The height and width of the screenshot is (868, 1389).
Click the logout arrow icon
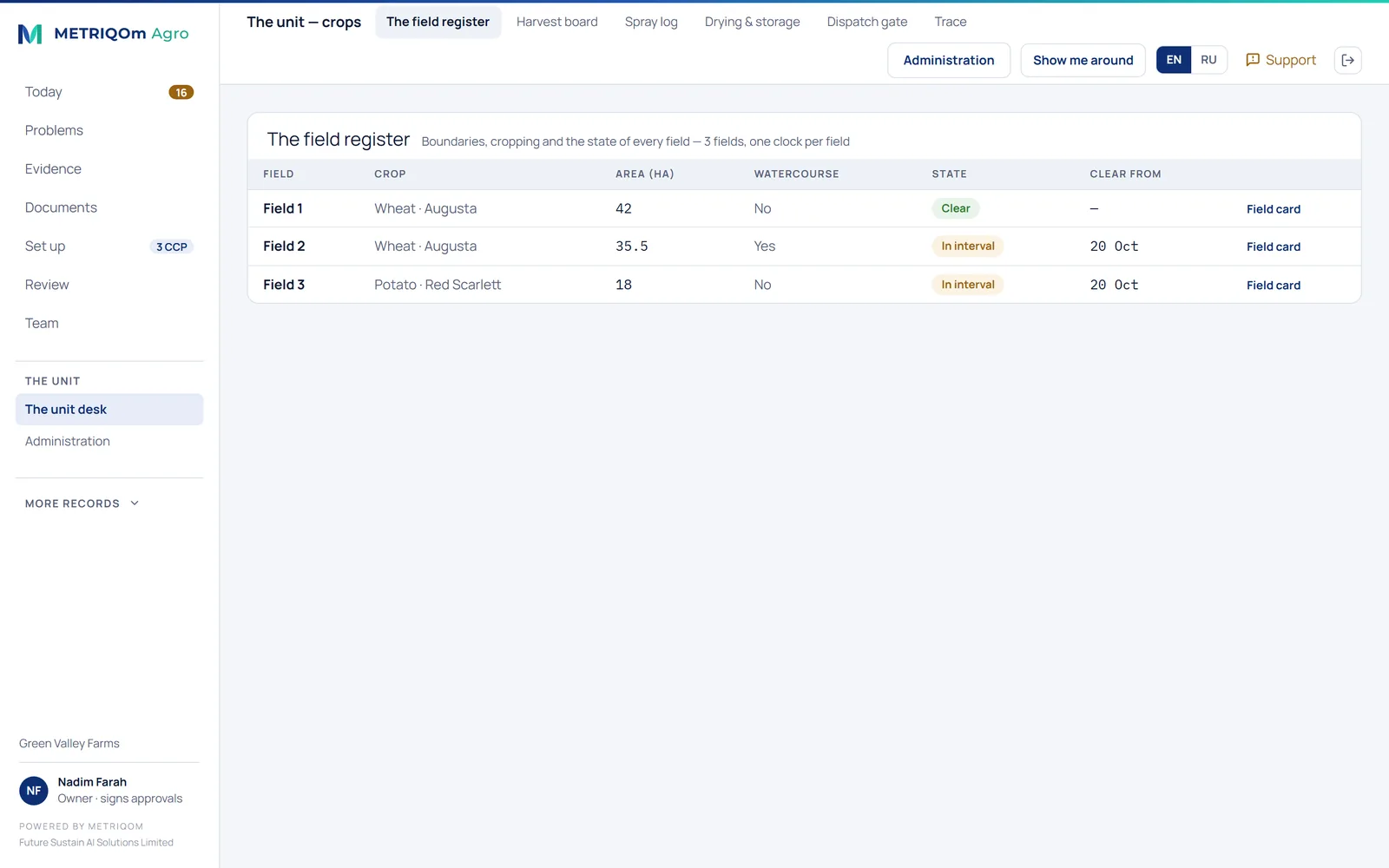(x=1347, y=60)
